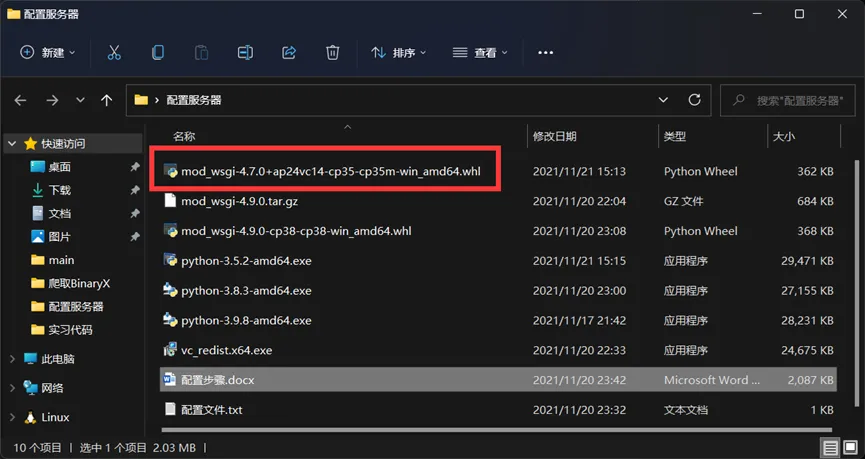The width and height of the screenshot is (865, 459).
Task: Click the 文本文档 type cell
Action: (x=686, y=410)
